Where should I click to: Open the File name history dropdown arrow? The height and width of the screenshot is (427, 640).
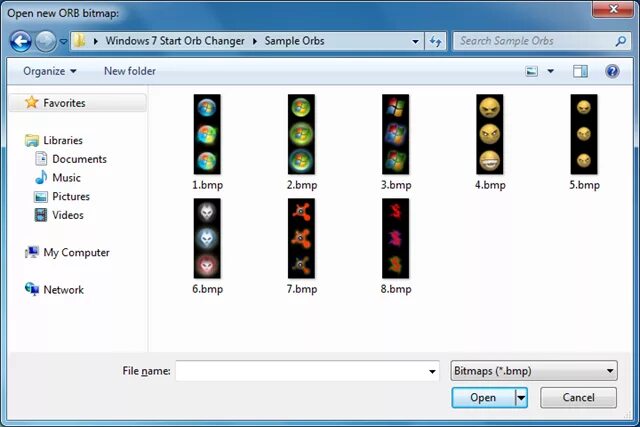(x=432, y=371)
